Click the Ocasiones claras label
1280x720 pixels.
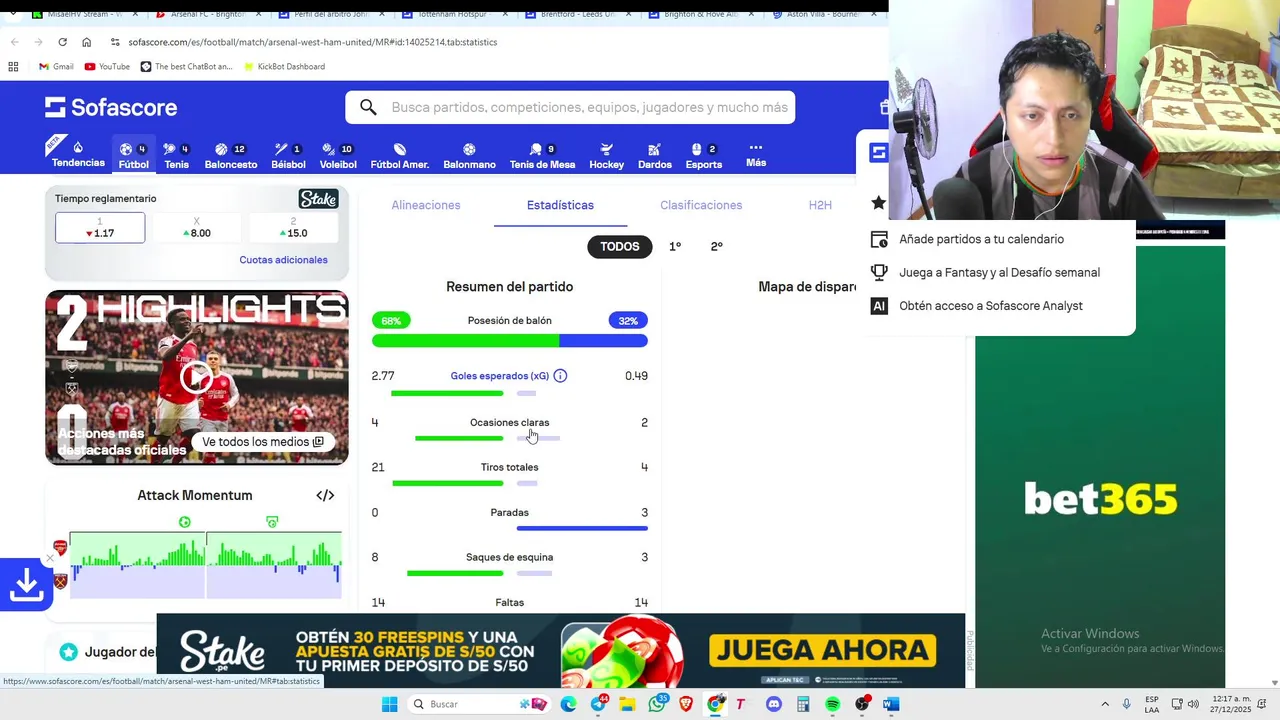click(510, 422)
